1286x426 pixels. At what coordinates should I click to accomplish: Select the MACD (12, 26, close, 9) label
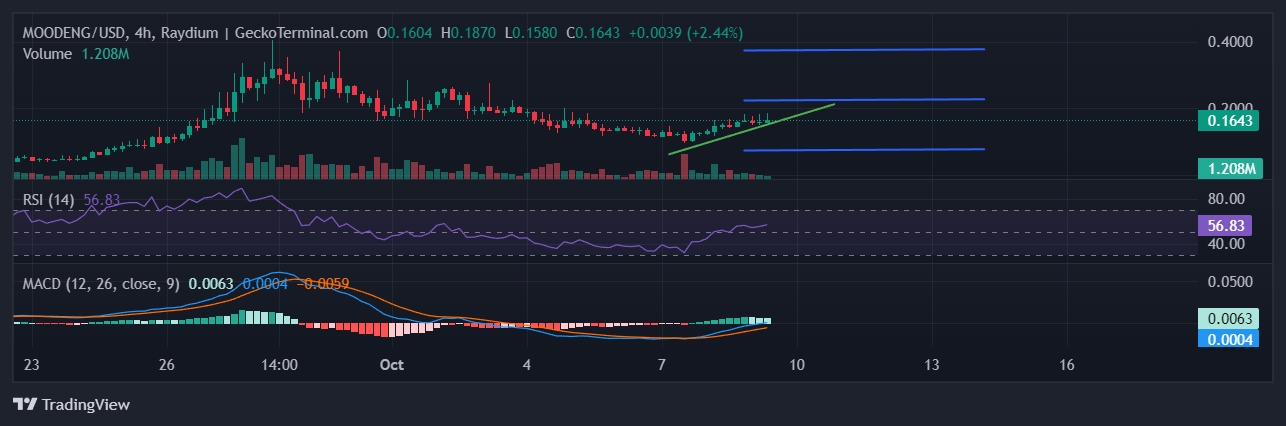101,284
